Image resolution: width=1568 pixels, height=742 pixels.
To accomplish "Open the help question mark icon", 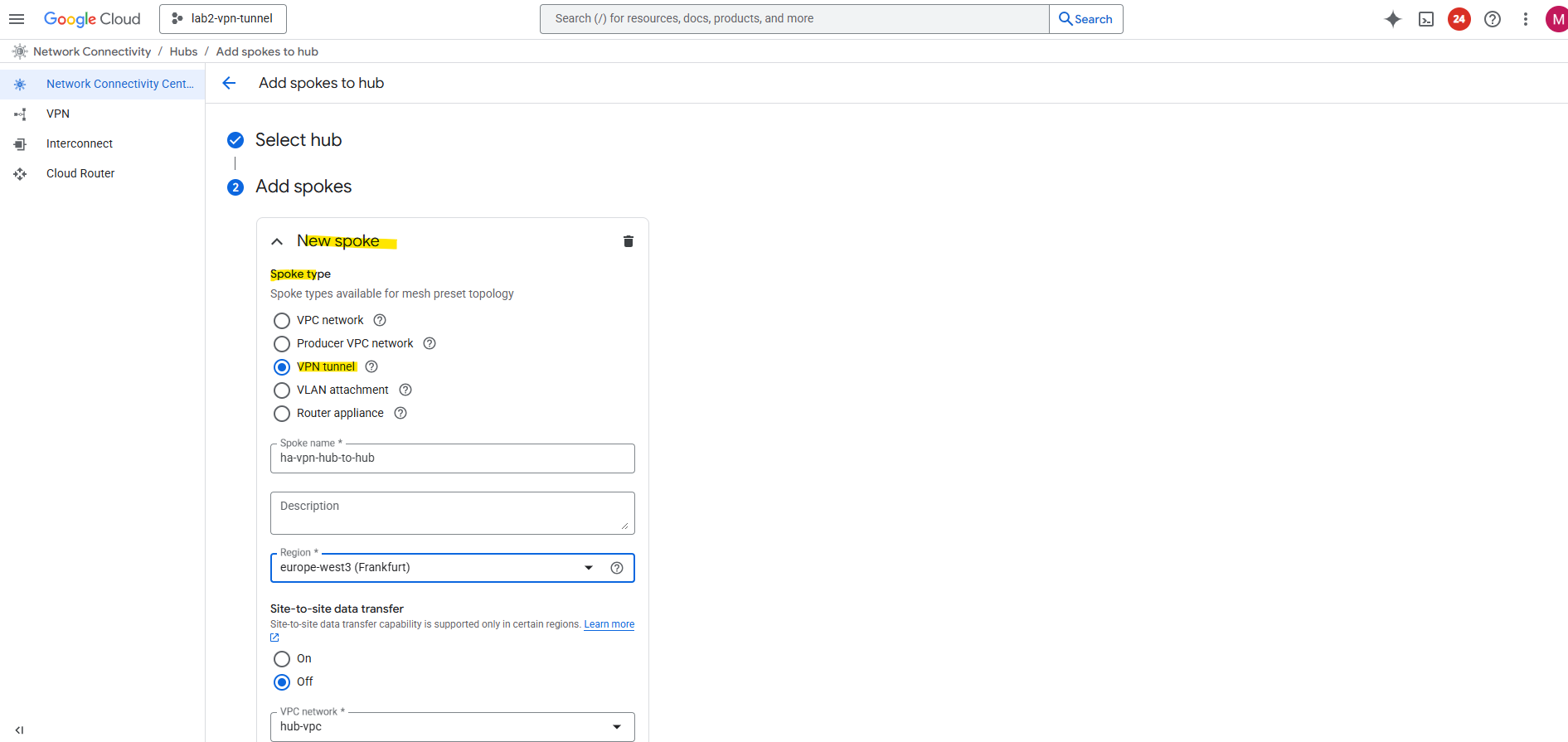I will point(1493,19).
